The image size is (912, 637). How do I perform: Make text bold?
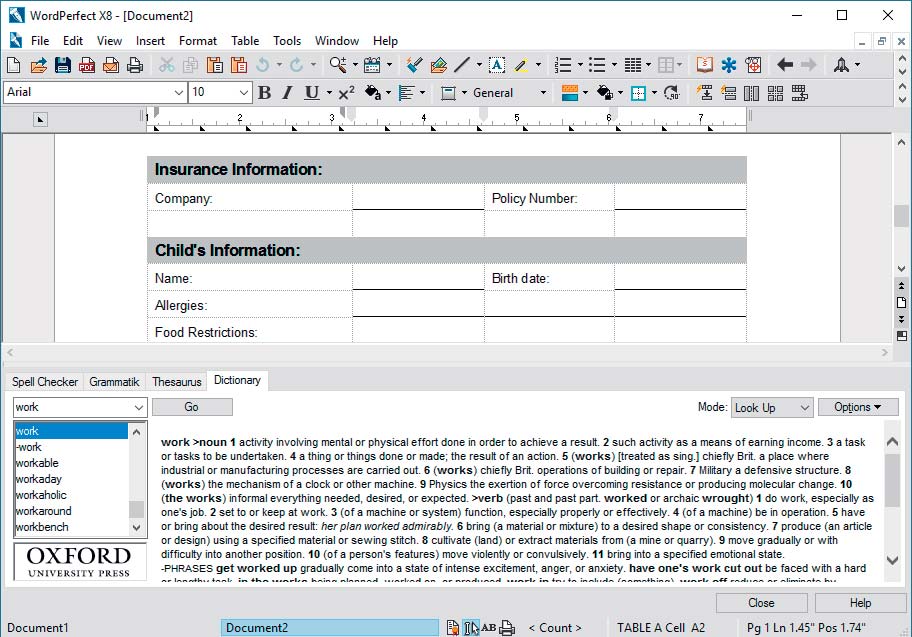(x=265, y=93)
